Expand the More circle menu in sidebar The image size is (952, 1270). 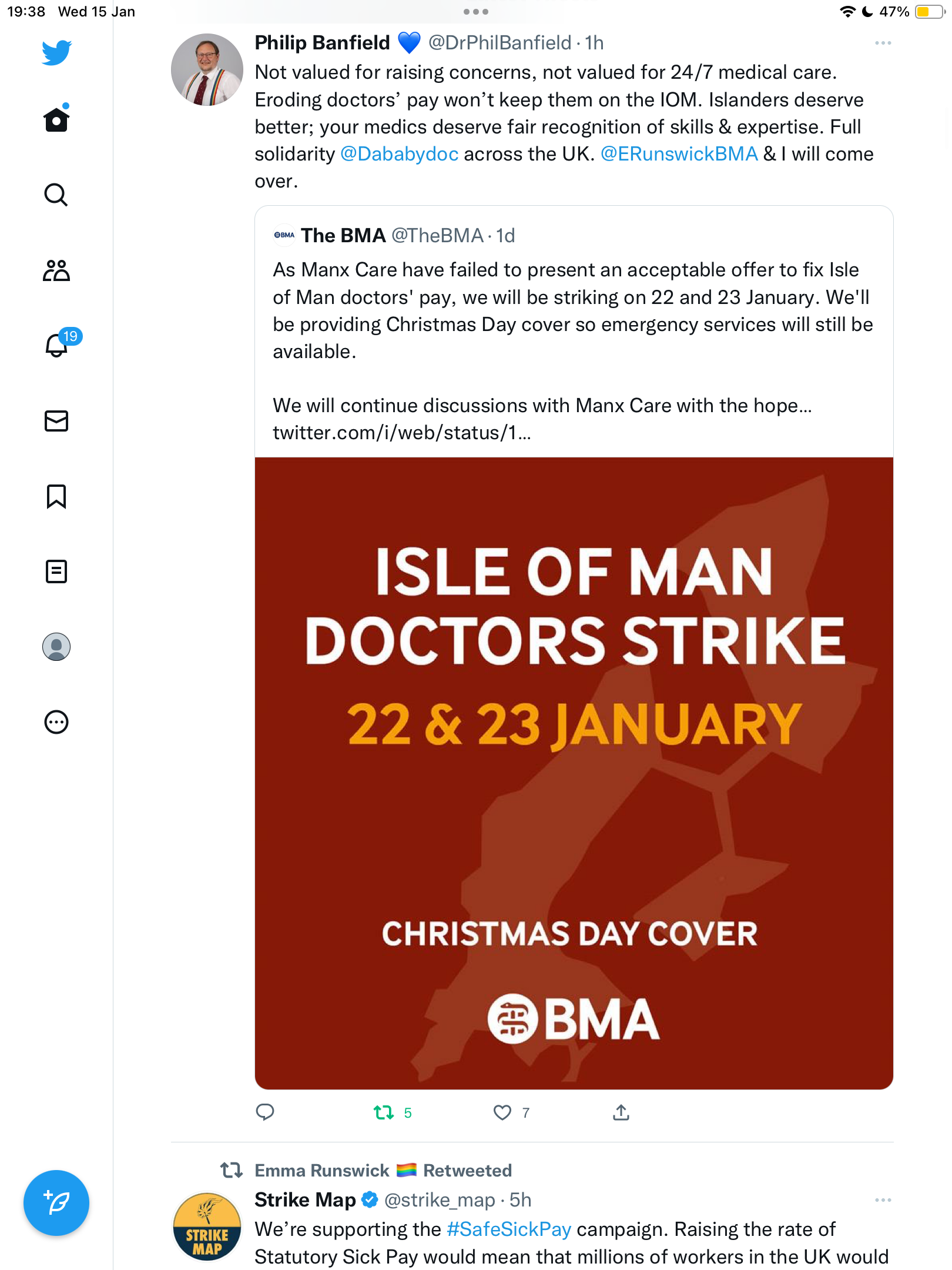tap(56, 722)
